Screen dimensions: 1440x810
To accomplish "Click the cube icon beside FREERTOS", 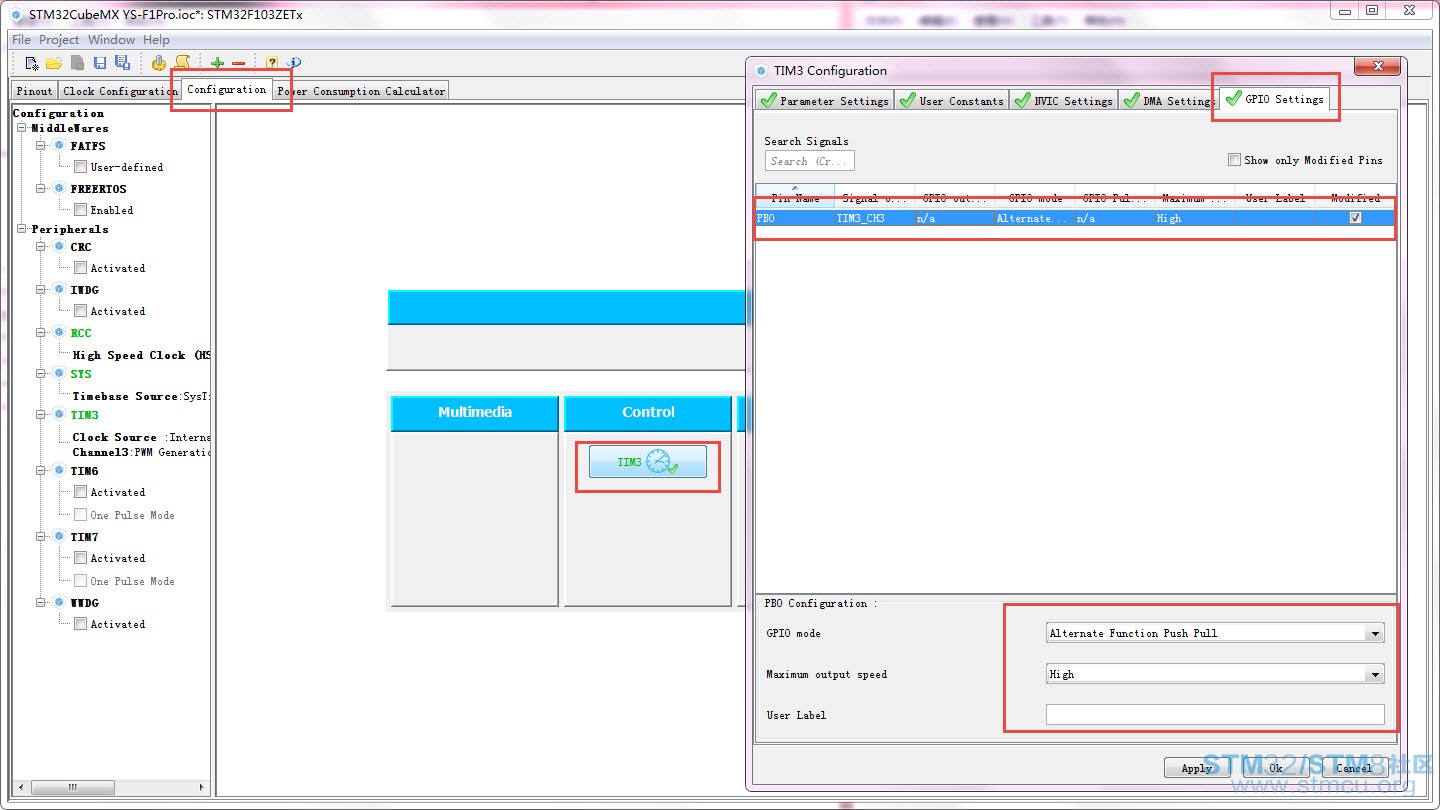I will 59,189.
